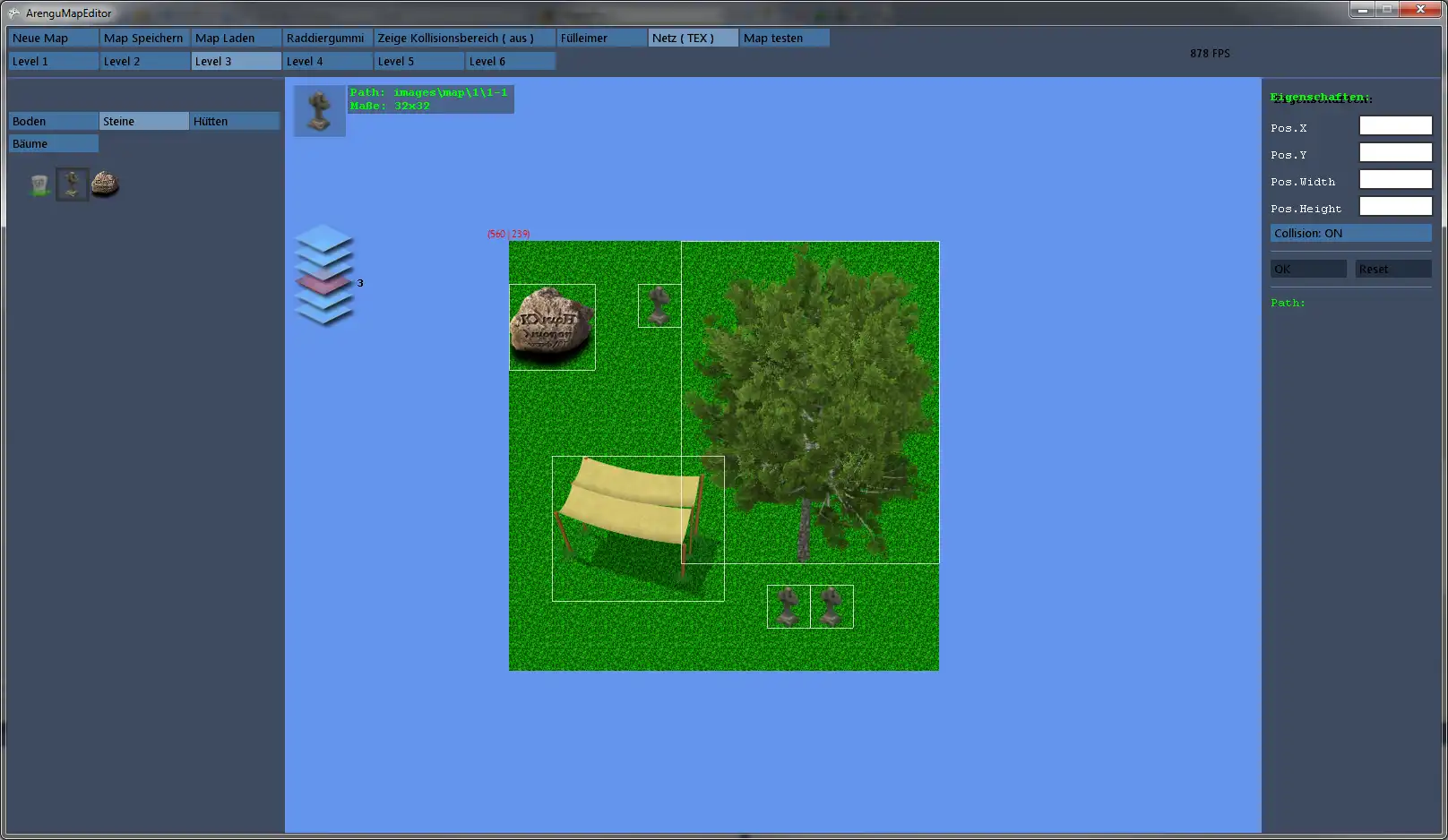Select the engraved boulder on the map
The image size is (1448, 840).
tap(552, 327)
